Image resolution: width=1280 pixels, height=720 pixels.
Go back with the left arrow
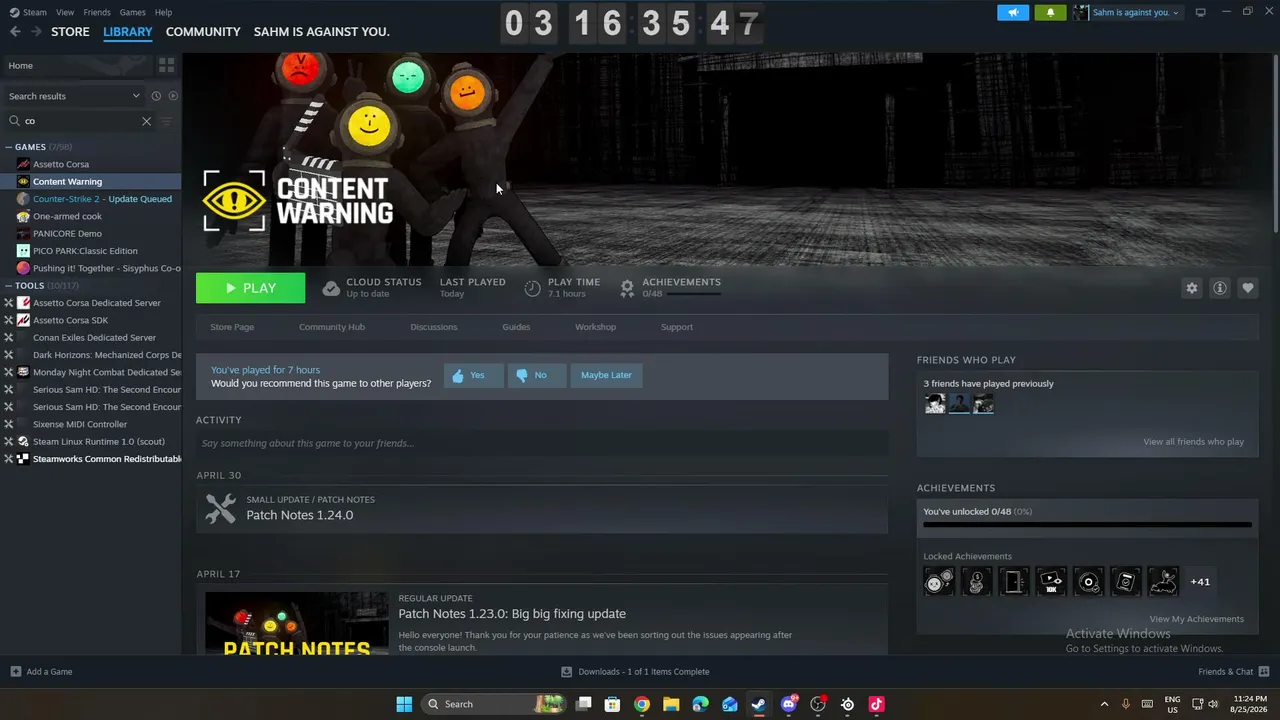[15, 32]
